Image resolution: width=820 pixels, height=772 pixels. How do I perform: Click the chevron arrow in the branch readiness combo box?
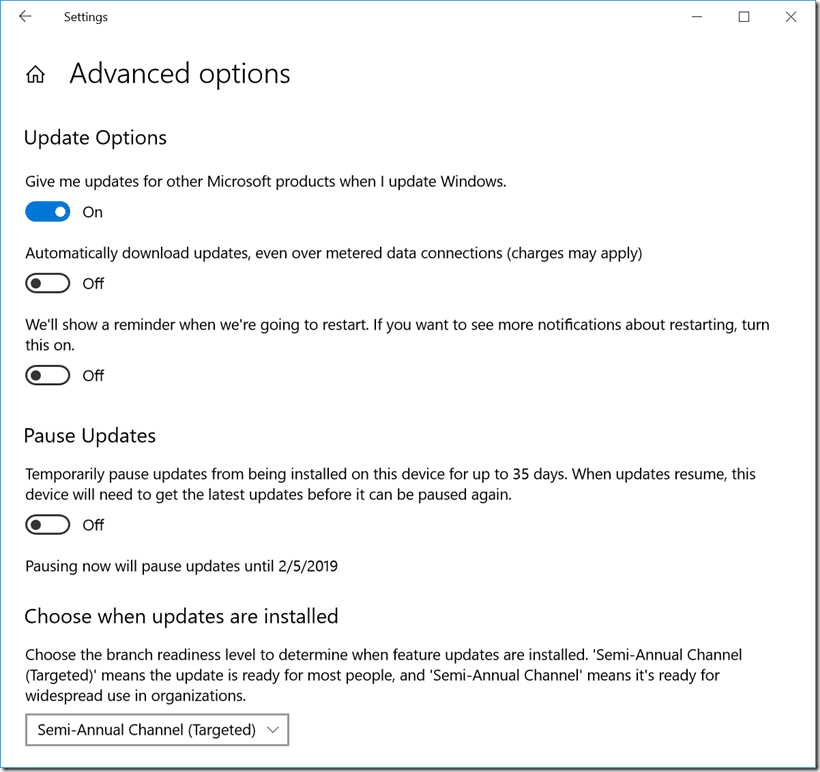tap(272, 730)
